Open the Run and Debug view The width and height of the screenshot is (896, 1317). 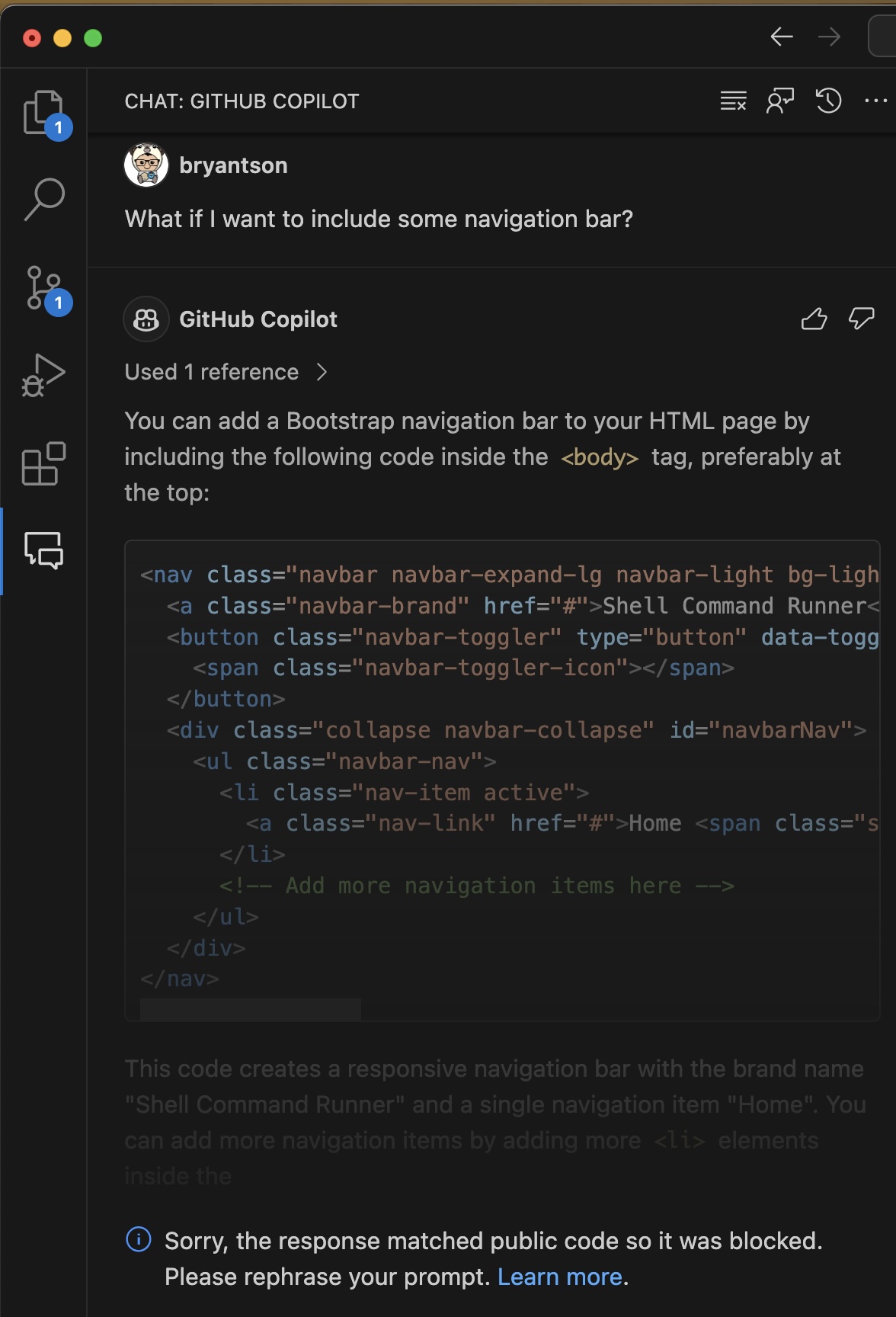pyautogui.click(x=43, y=375)
